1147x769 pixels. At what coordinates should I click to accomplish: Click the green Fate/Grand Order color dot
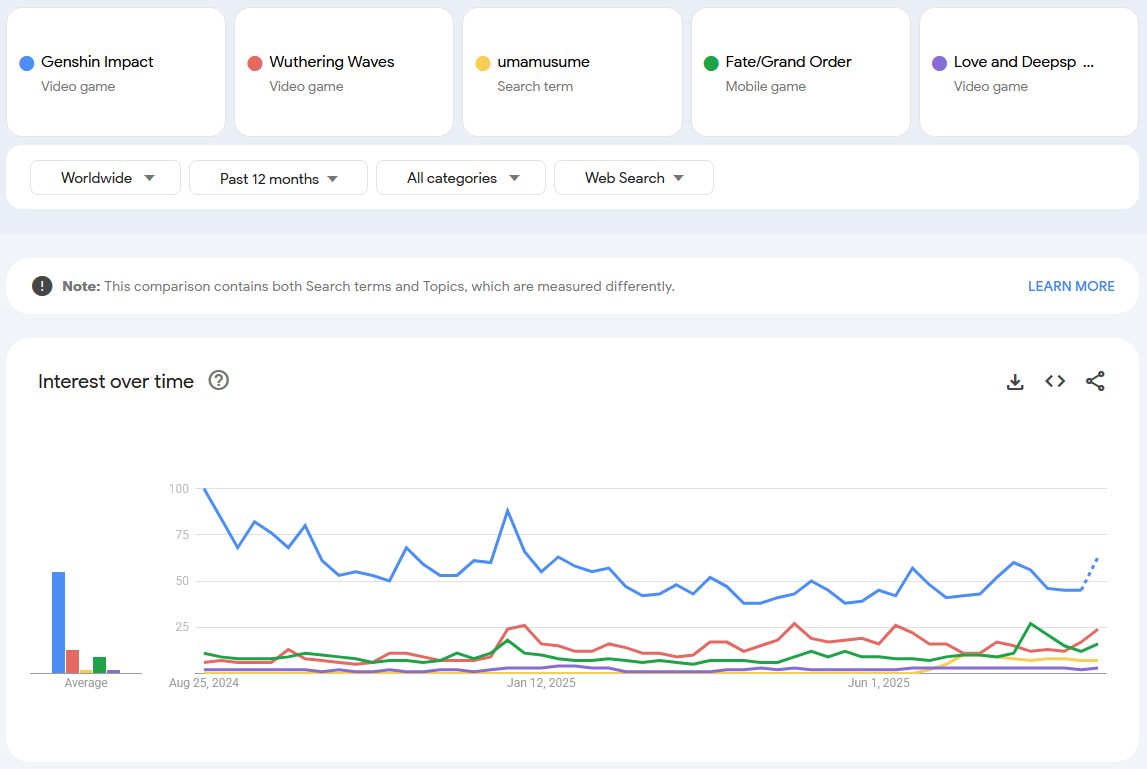[711, 64]
